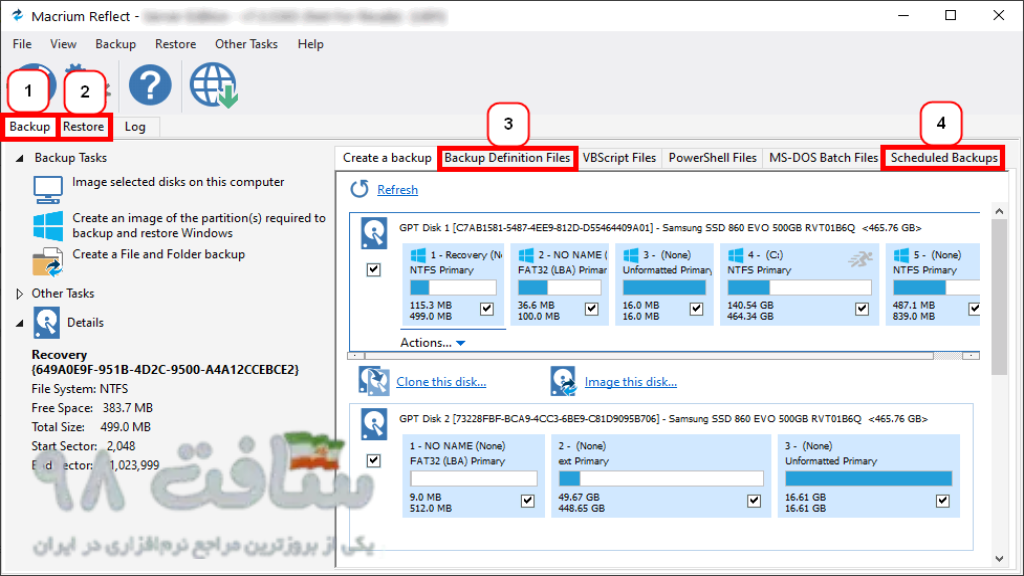Screen dimensions: 1024x576
Task: Select the Backup Definition Files tab
Action: click(x=507, y=158)
